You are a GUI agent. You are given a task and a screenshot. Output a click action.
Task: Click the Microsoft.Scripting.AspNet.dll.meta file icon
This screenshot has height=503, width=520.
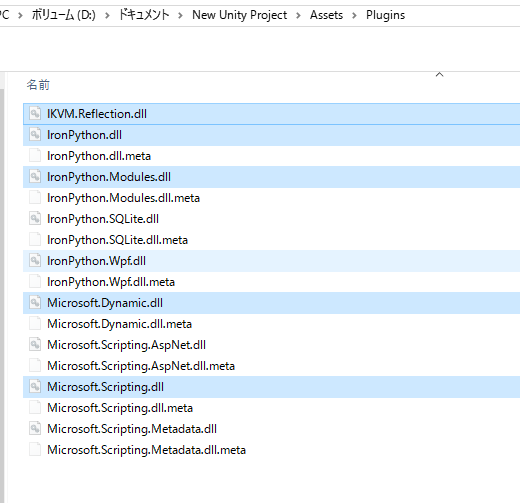tap(35, 366)
